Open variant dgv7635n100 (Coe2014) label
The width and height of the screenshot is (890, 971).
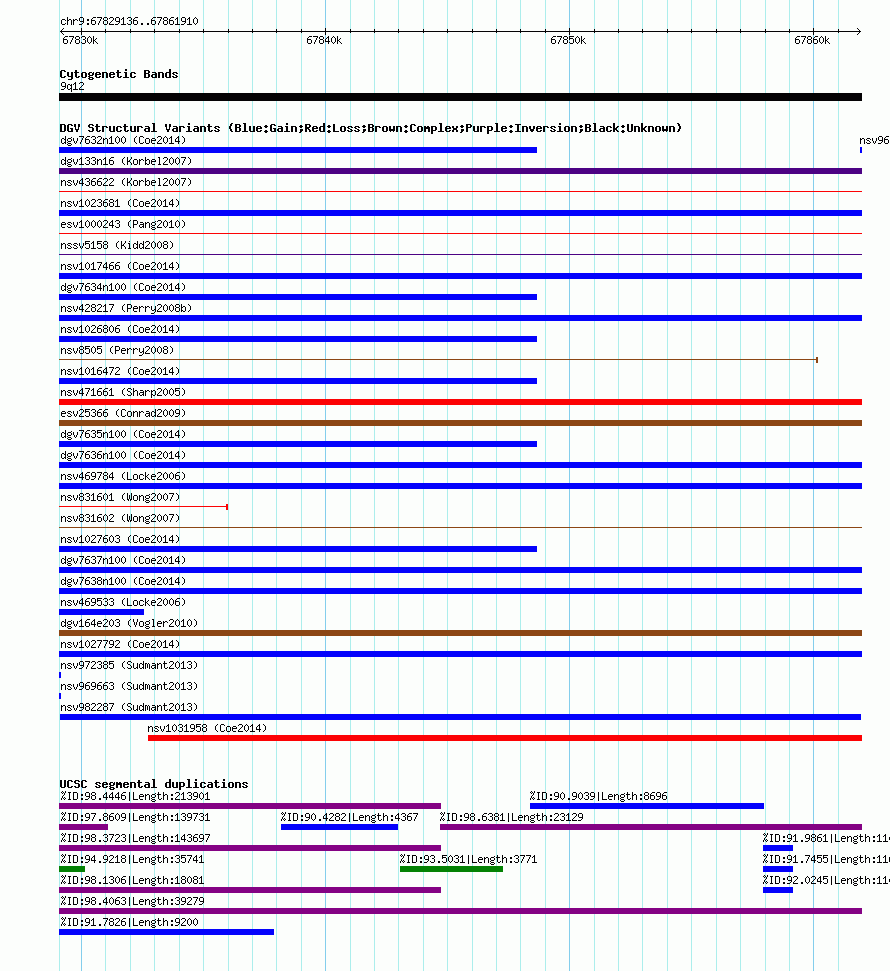pos(123,435)
